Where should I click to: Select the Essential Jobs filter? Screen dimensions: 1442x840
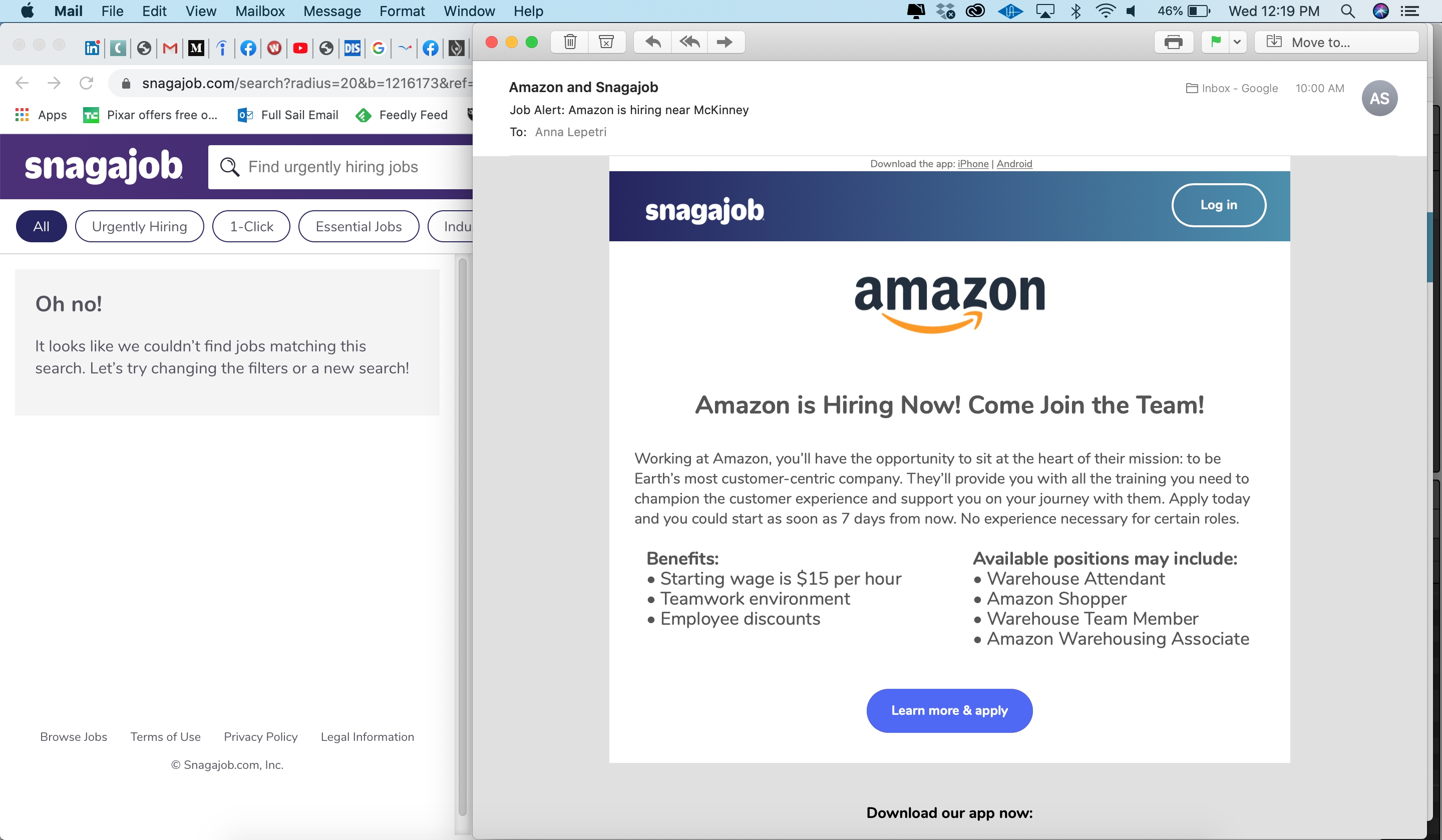coord(359,227)
